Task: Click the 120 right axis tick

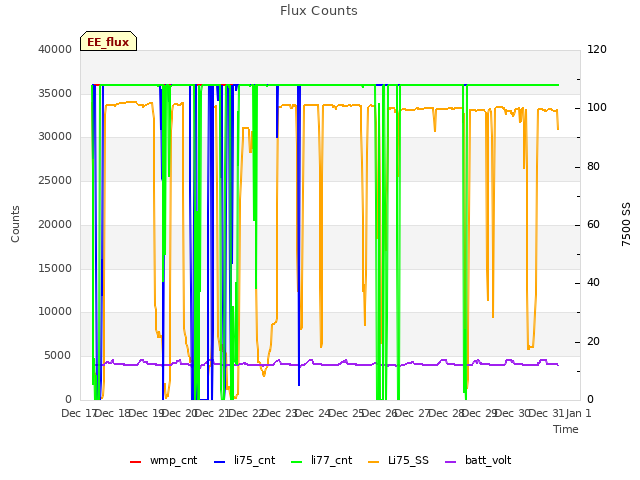Action: click(597, 49)
